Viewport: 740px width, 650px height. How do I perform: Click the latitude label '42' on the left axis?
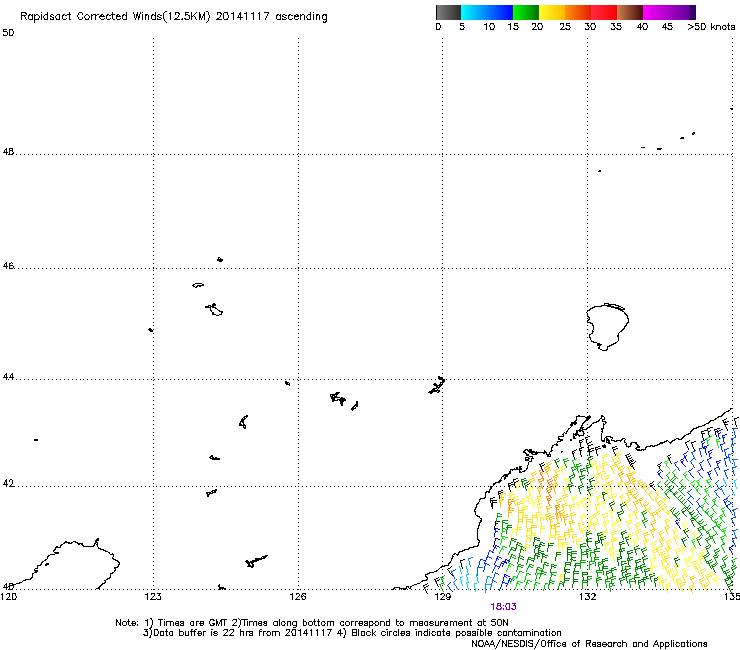(8, 484)
